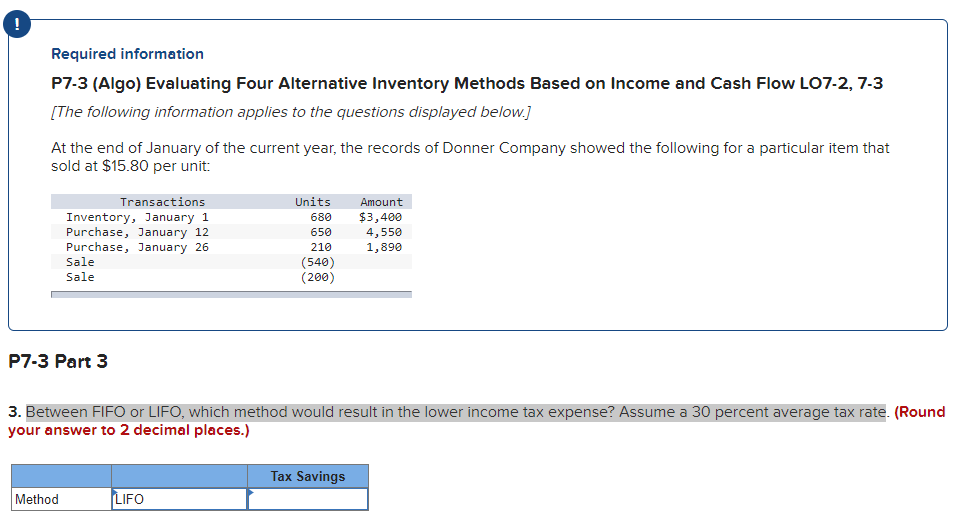
Task: Click the Transactions column header
Action: click(x=163, y=202)
